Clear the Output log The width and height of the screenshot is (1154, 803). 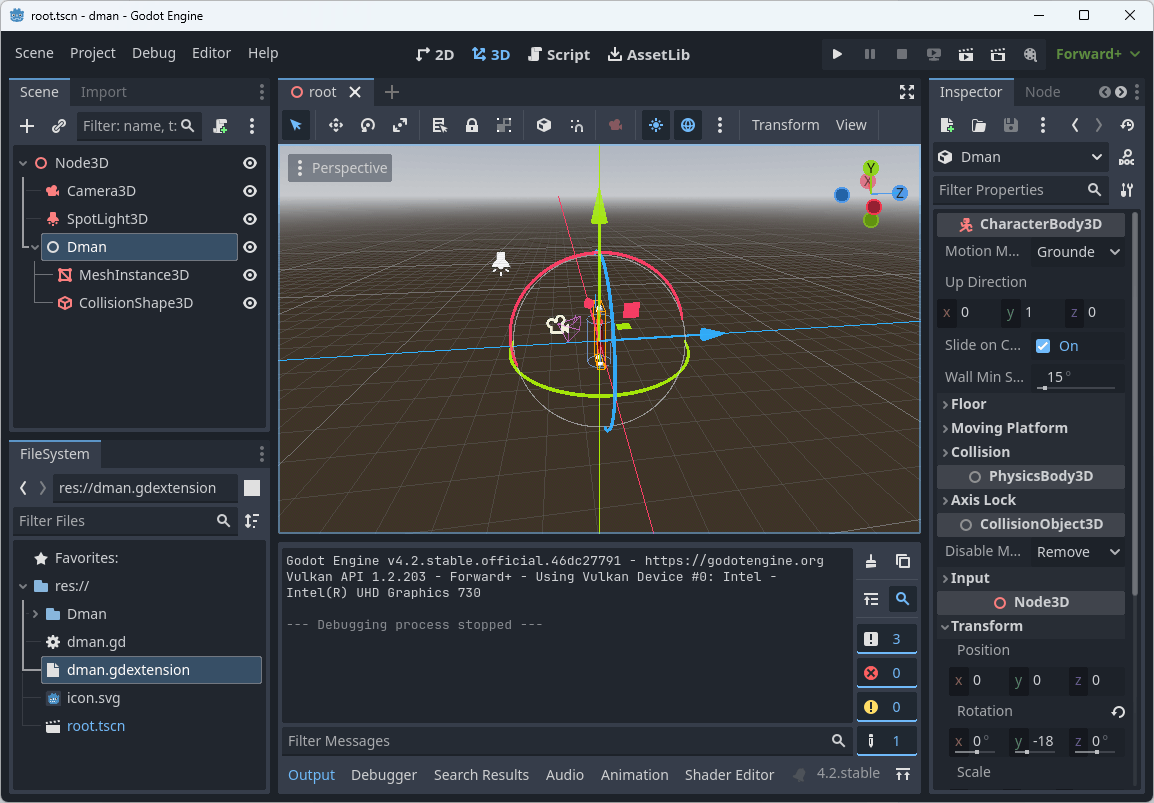click(871, 561)
